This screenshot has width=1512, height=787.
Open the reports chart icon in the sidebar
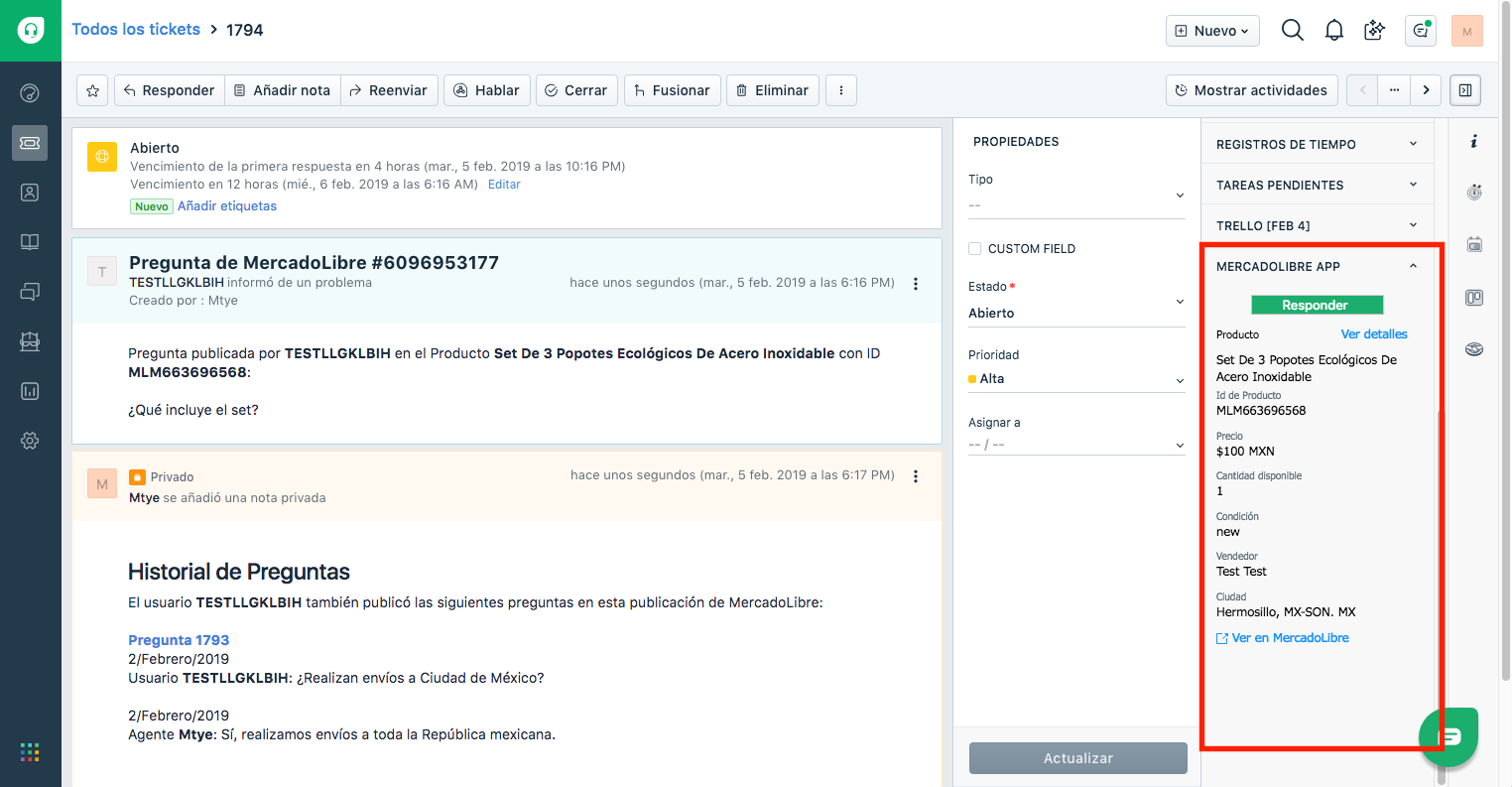30,391
